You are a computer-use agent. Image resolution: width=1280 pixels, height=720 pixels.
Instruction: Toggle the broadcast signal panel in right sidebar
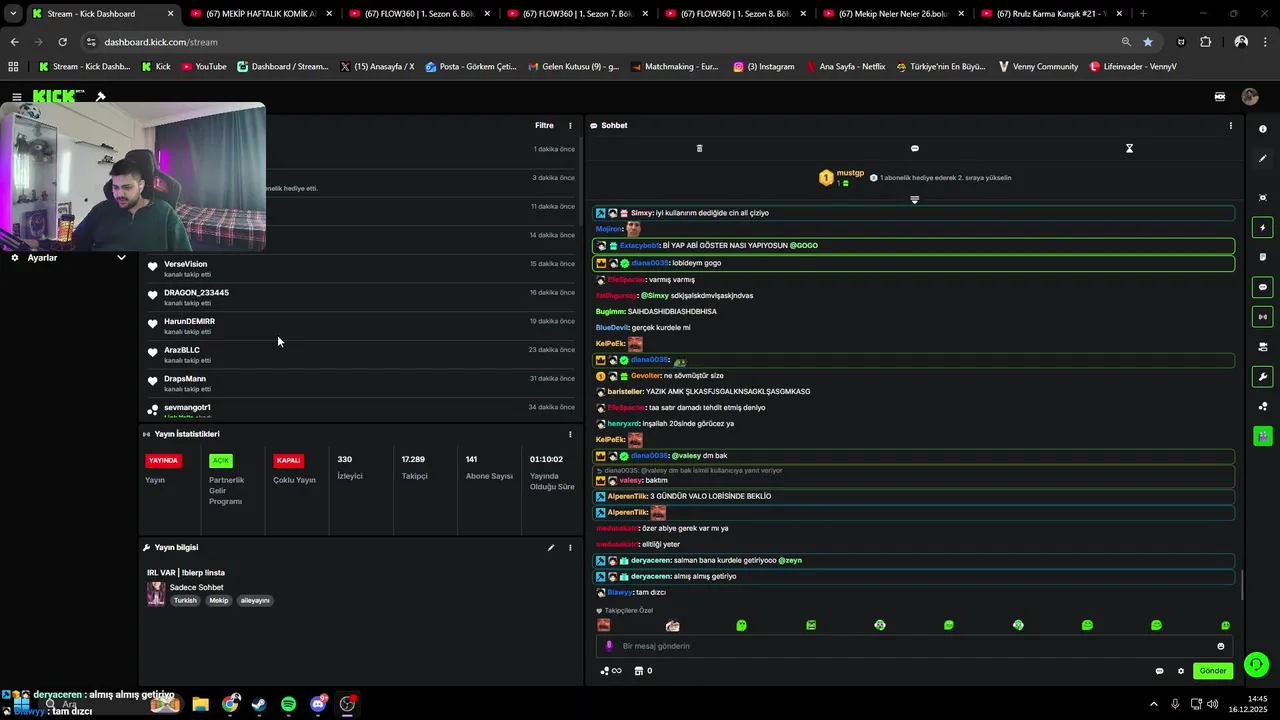(x=1263, y=317)
